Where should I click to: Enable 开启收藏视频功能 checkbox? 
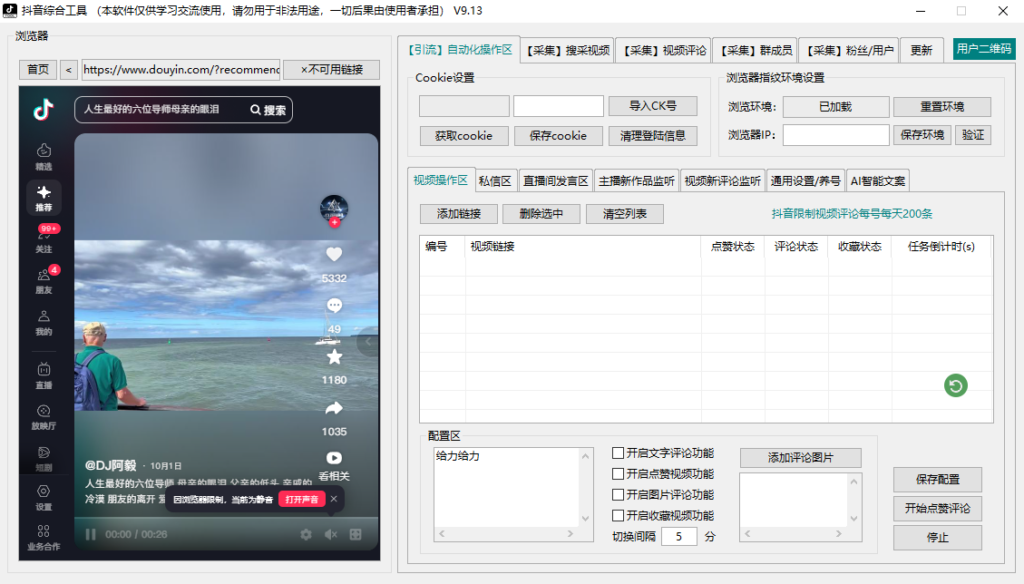pyautogui.click(x=618, y=515)
